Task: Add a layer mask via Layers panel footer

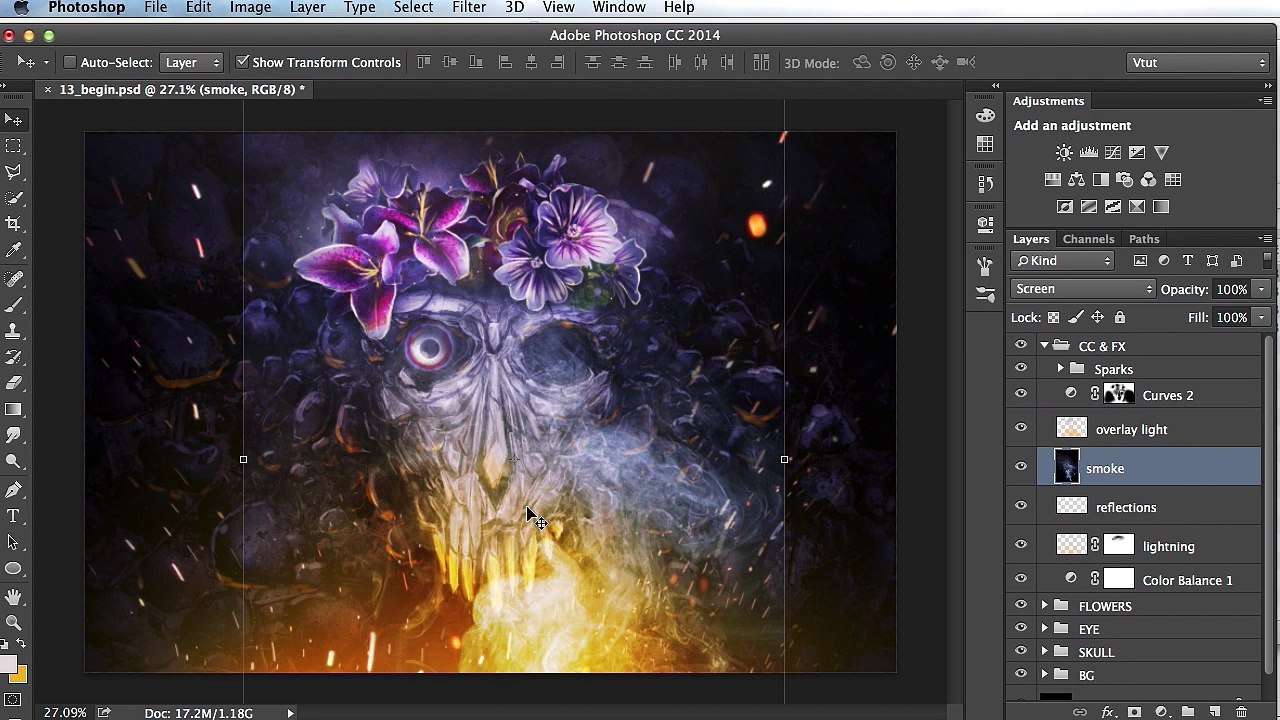Action: click(1134, 712)
